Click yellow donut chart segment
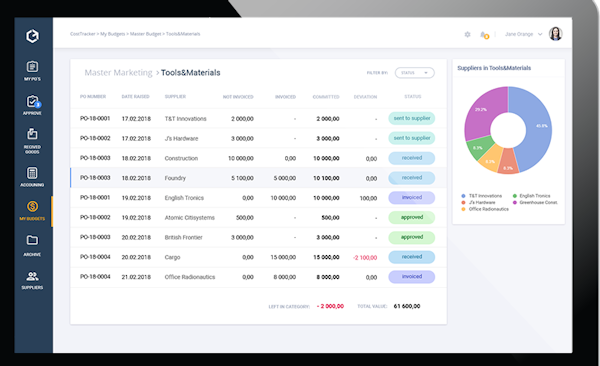The height and width of the screenshot is (366, 600). [490, 159]
